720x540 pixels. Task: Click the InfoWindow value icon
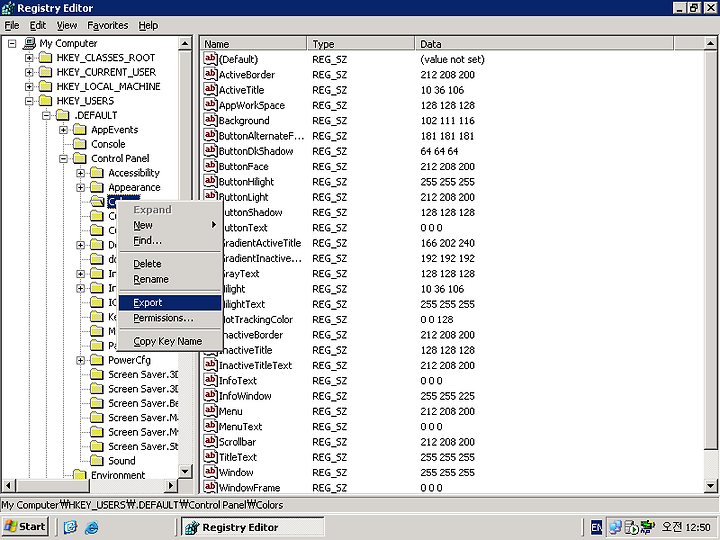coord(210,395)
